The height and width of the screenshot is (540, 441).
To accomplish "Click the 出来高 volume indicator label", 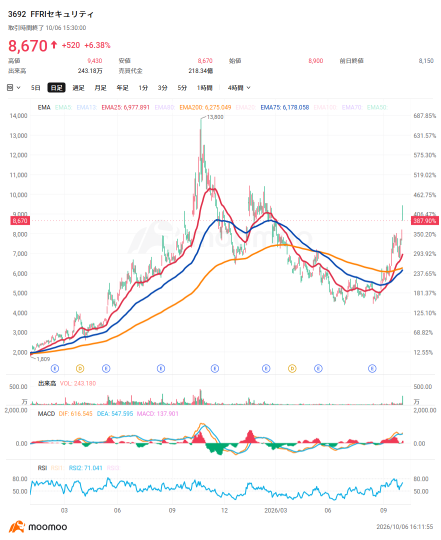I will pyautogui.click(x=47, y=383).
